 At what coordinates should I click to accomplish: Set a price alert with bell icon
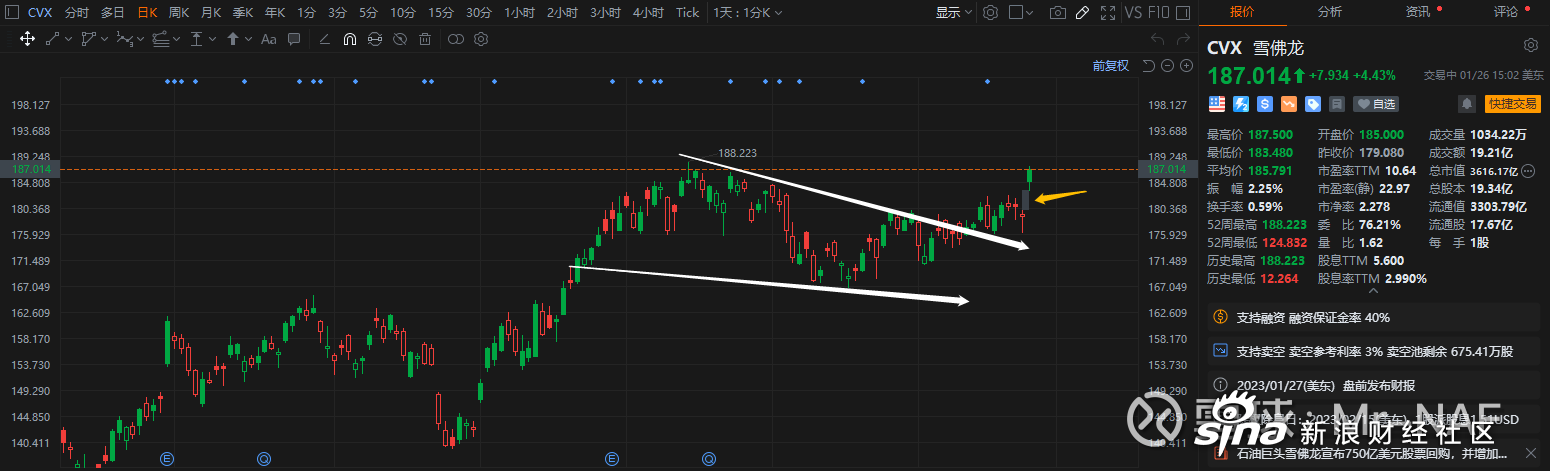tap(1467, 103)
